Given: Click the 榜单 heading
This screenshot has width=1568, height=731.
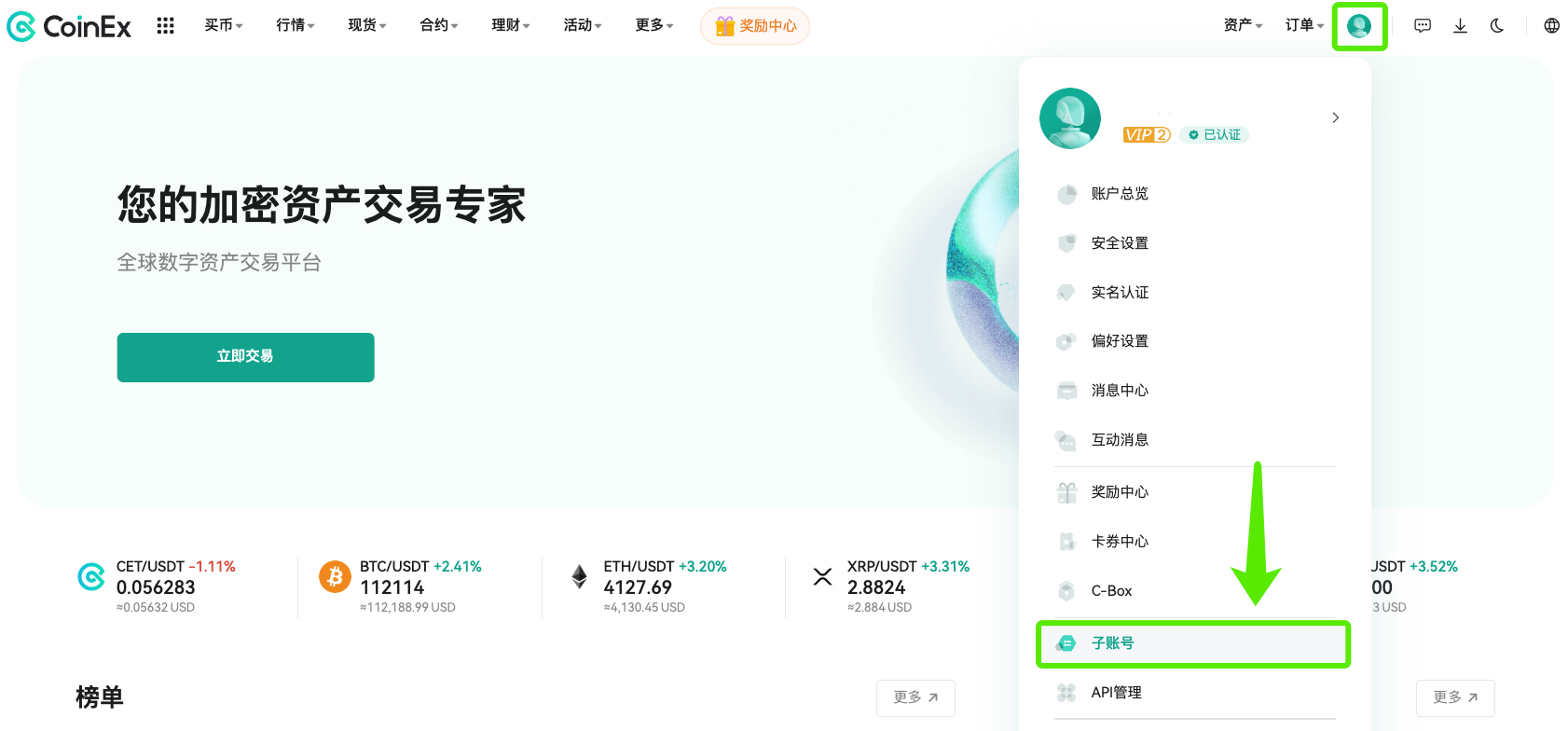Looking at the screenshot, I should click(100, 697).
